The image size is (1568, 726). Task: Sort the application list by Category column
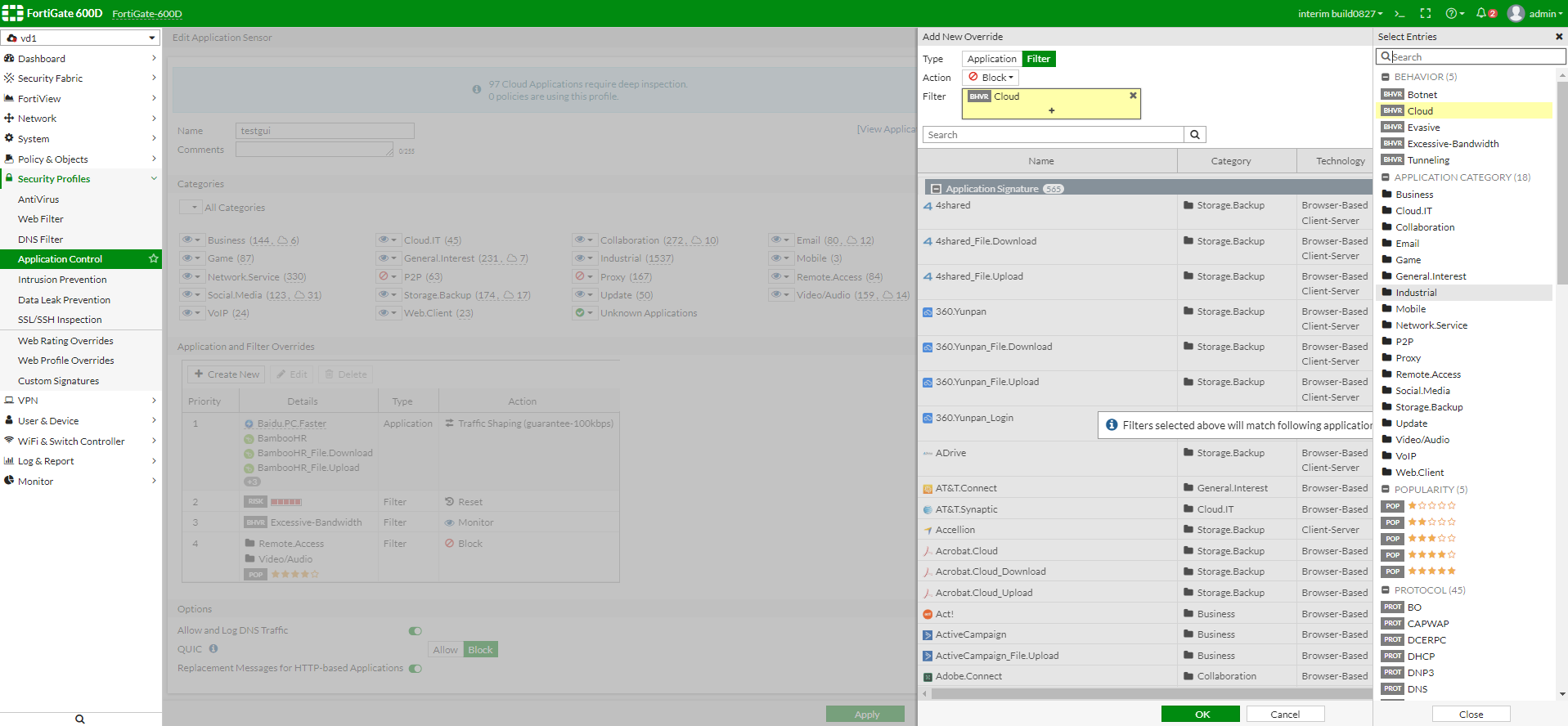pos(1237,161)
